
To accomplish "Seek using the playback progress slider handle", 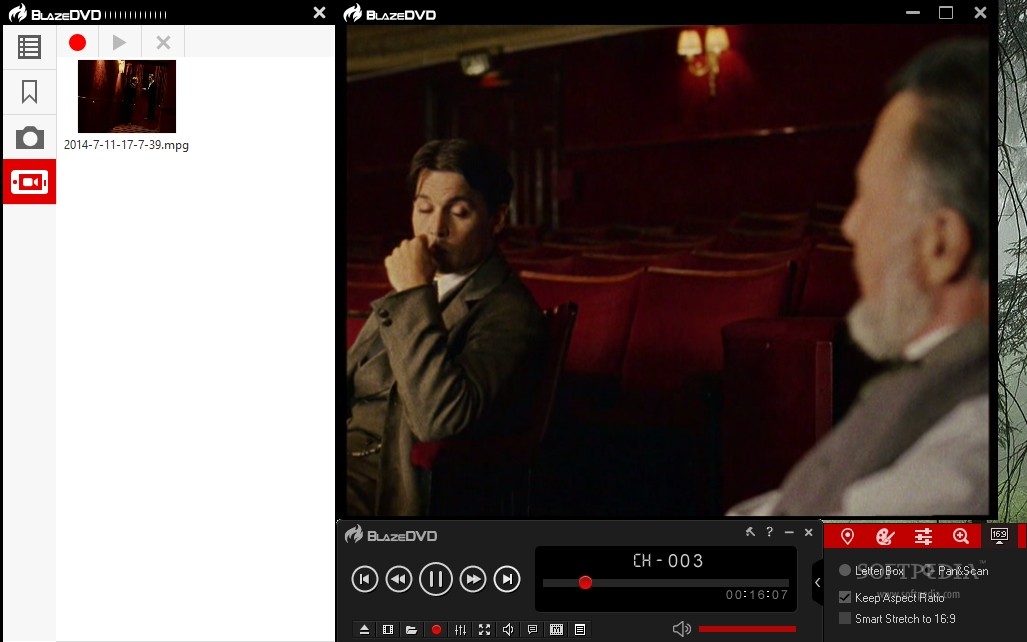I will [x=586, y=582].
